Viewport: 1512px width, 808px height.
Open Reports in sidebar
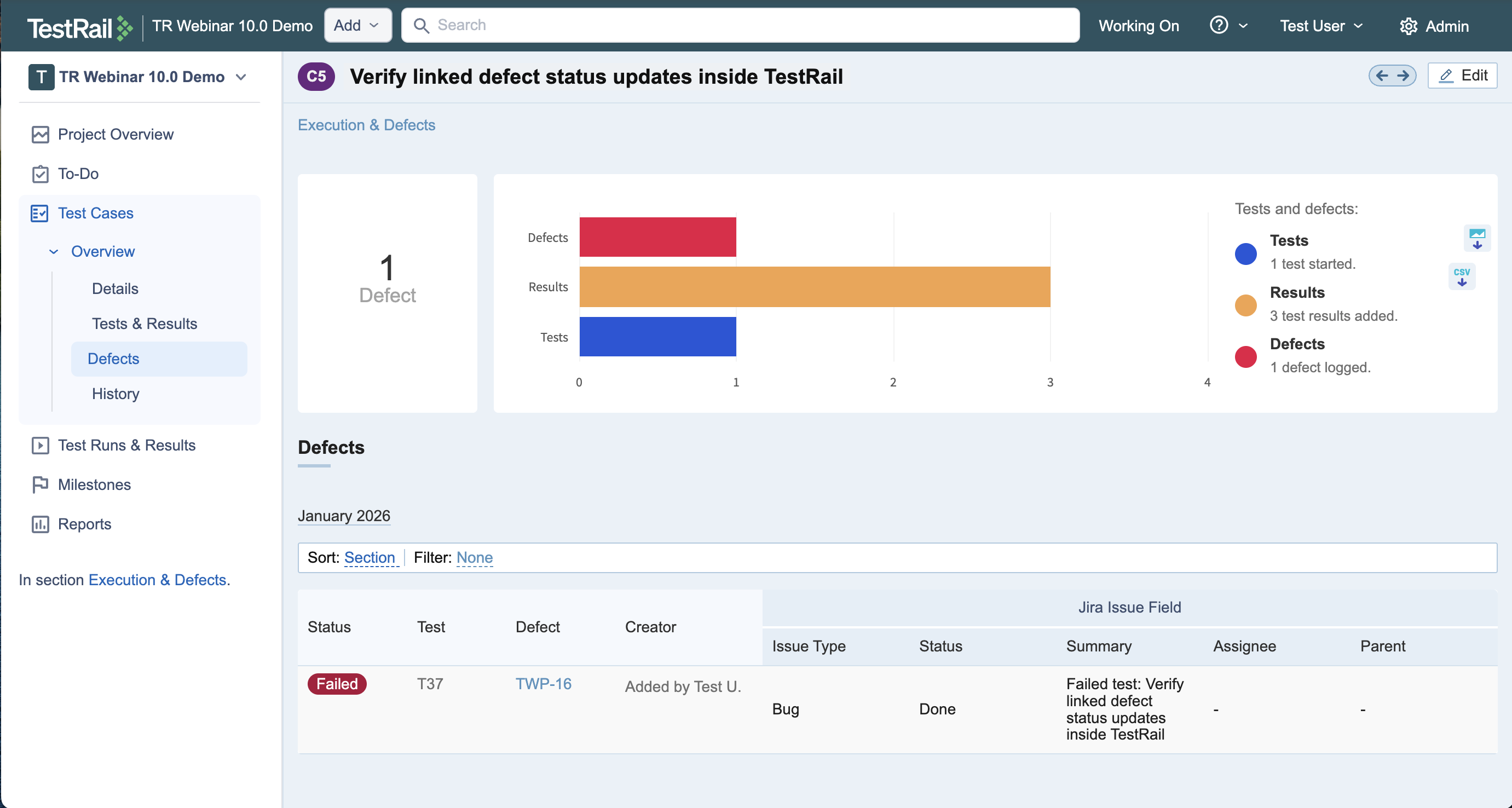coord(84,524)
